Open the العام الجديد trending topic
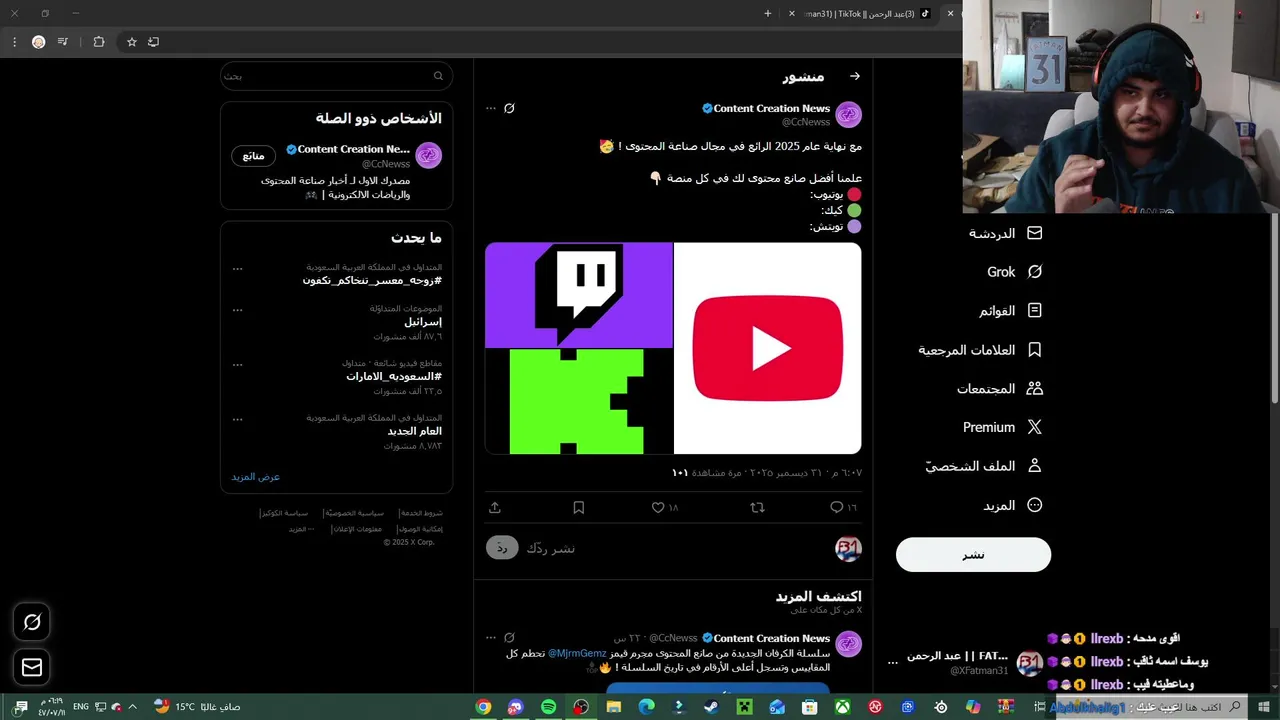 pos(414,431)
